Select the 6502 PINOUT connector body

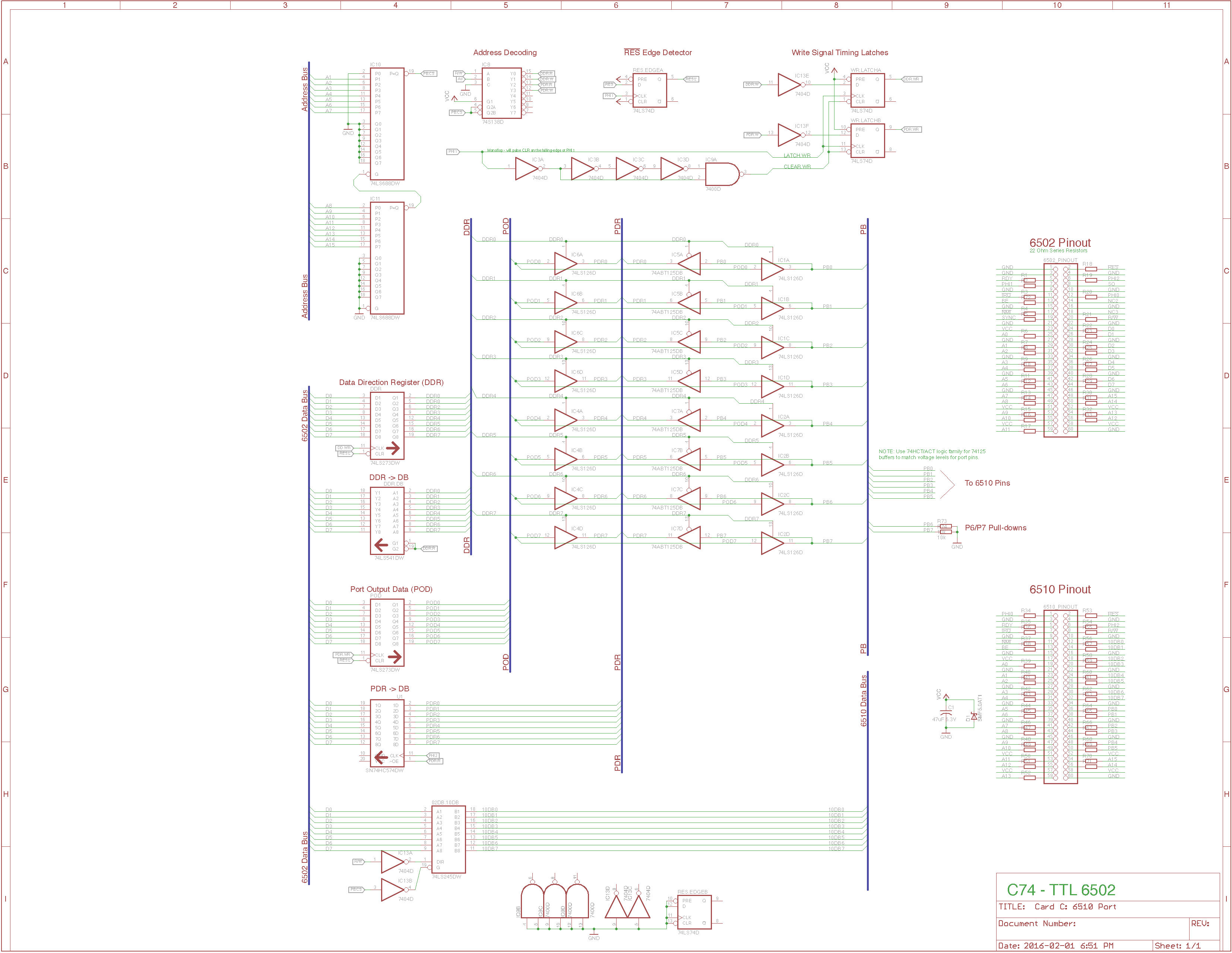[x=1061, y=350]
